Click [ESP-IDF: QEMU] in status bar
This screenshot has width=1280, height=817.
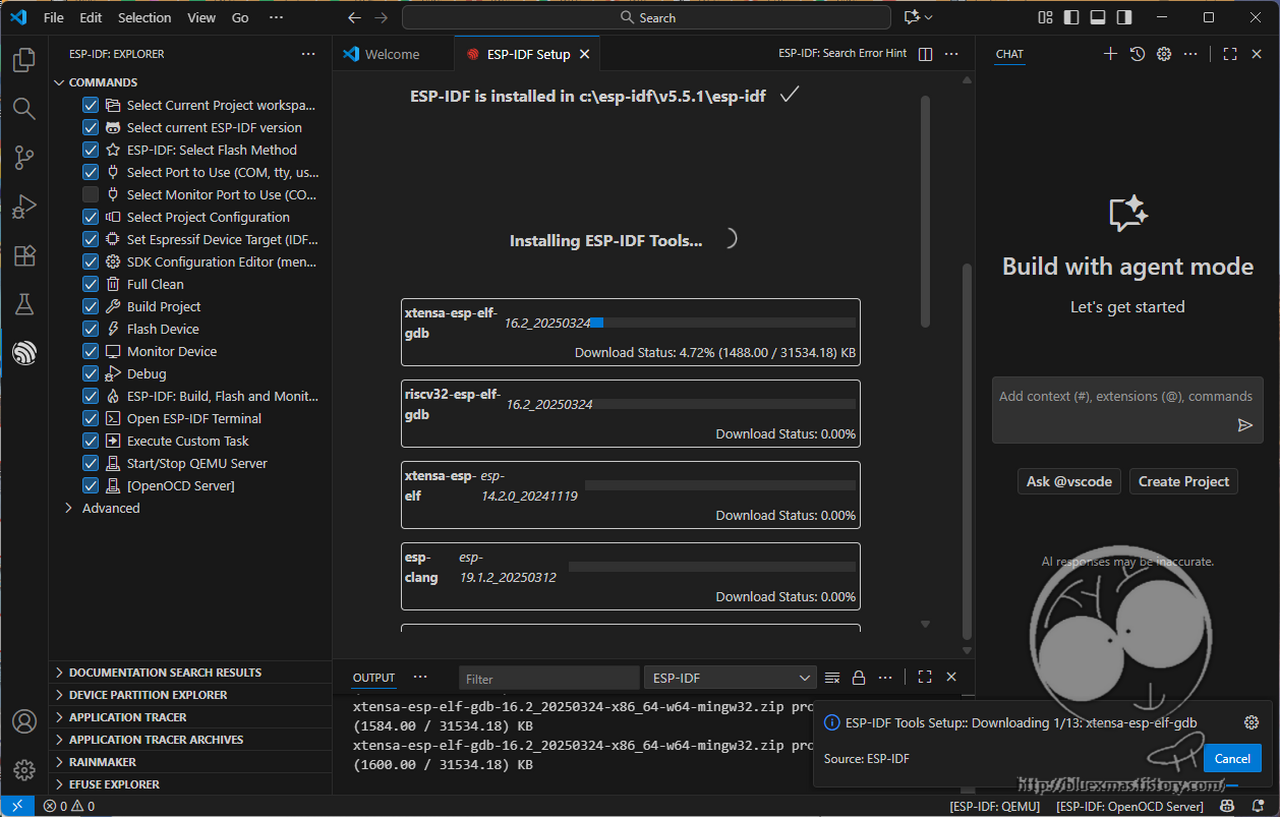coord(995,806)
